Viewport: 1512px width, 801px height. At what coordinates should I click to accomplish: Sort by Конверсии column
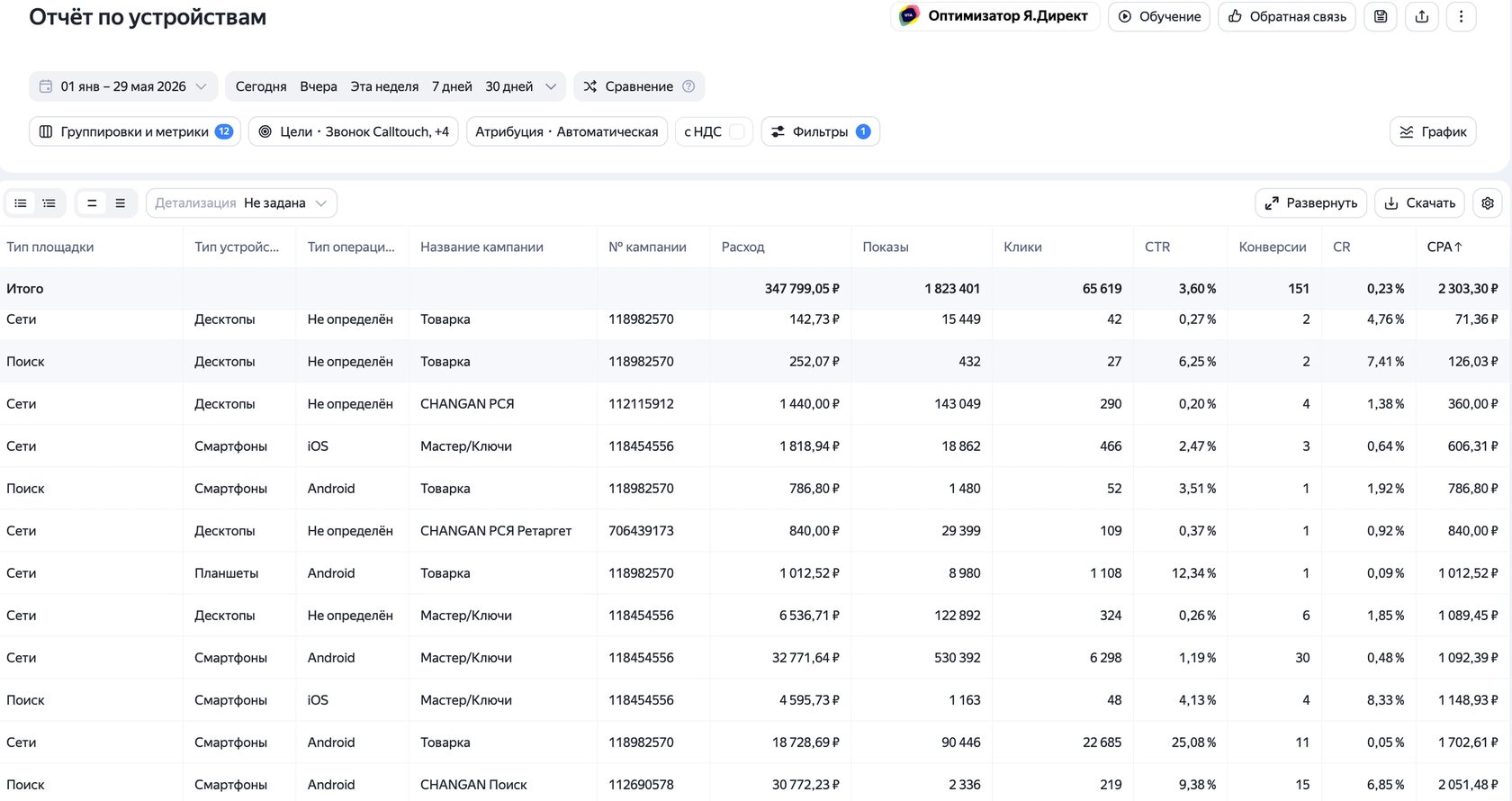pos(1273,247)
